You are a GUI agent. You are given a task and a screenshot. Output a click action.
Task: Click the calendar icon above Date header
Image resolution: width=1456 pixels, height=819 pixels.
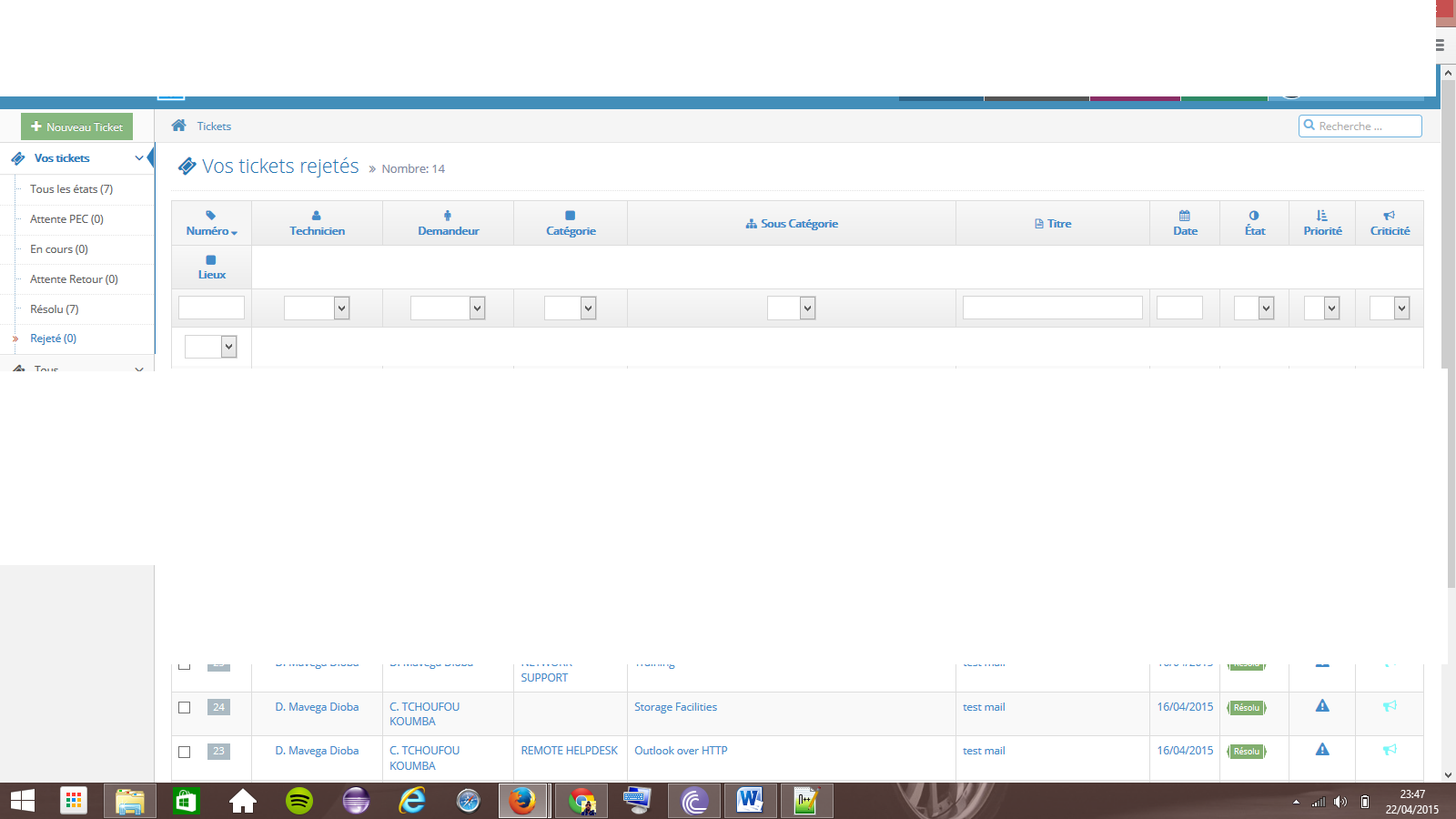[1185, 216]
